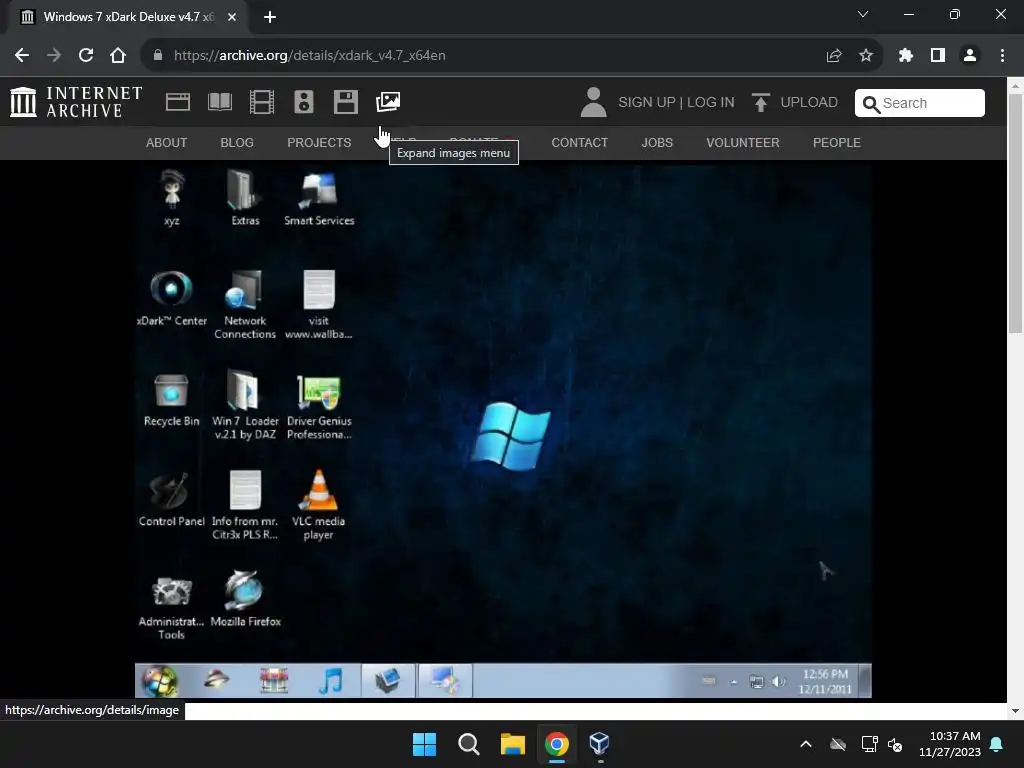1024x768 pixels.
Task: Open the taskbar clock and date
Action: pos(950,744)
